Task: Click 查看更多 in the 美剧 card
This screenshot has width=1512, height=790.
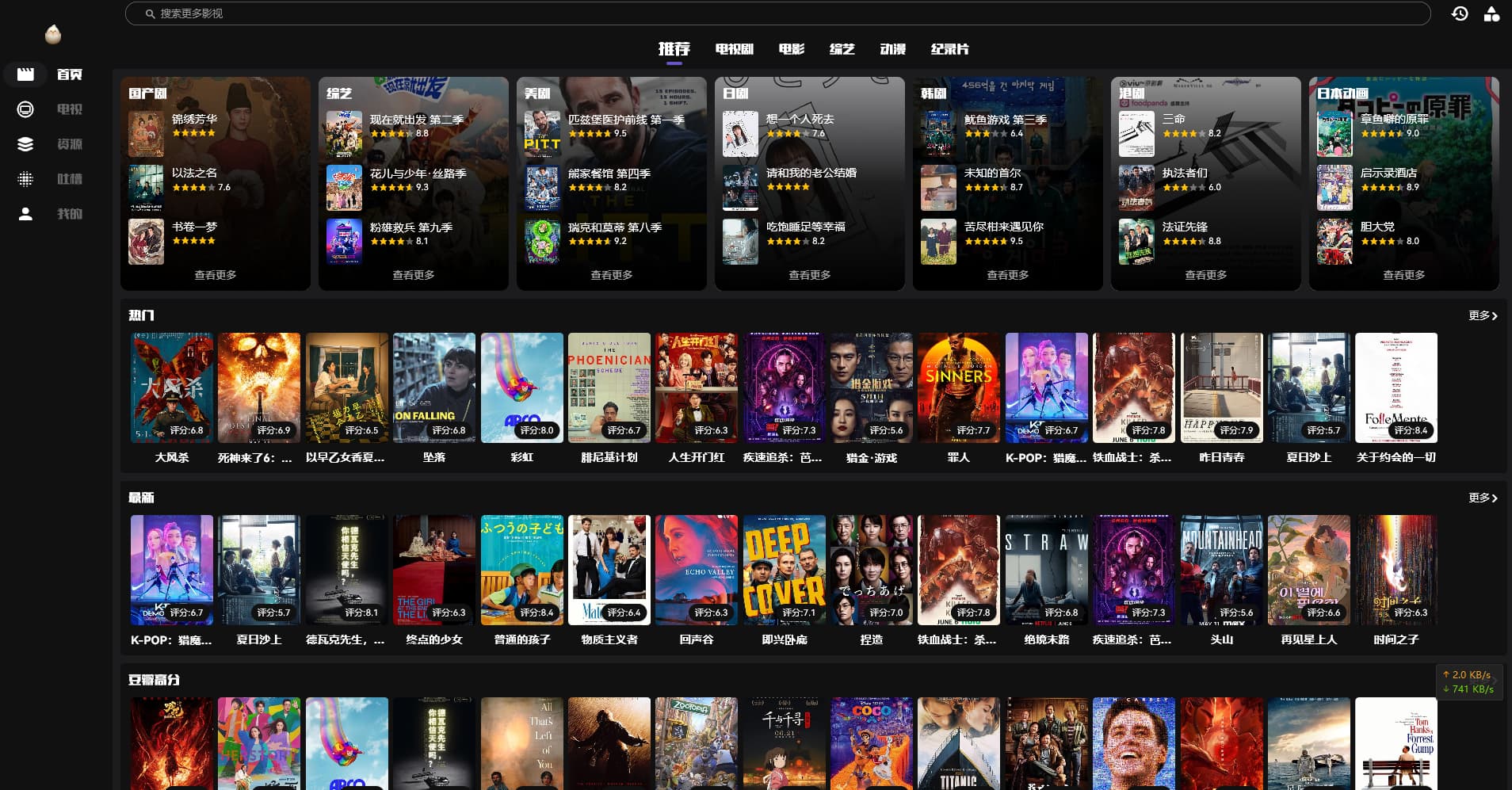Action: [x=612, y=275]
